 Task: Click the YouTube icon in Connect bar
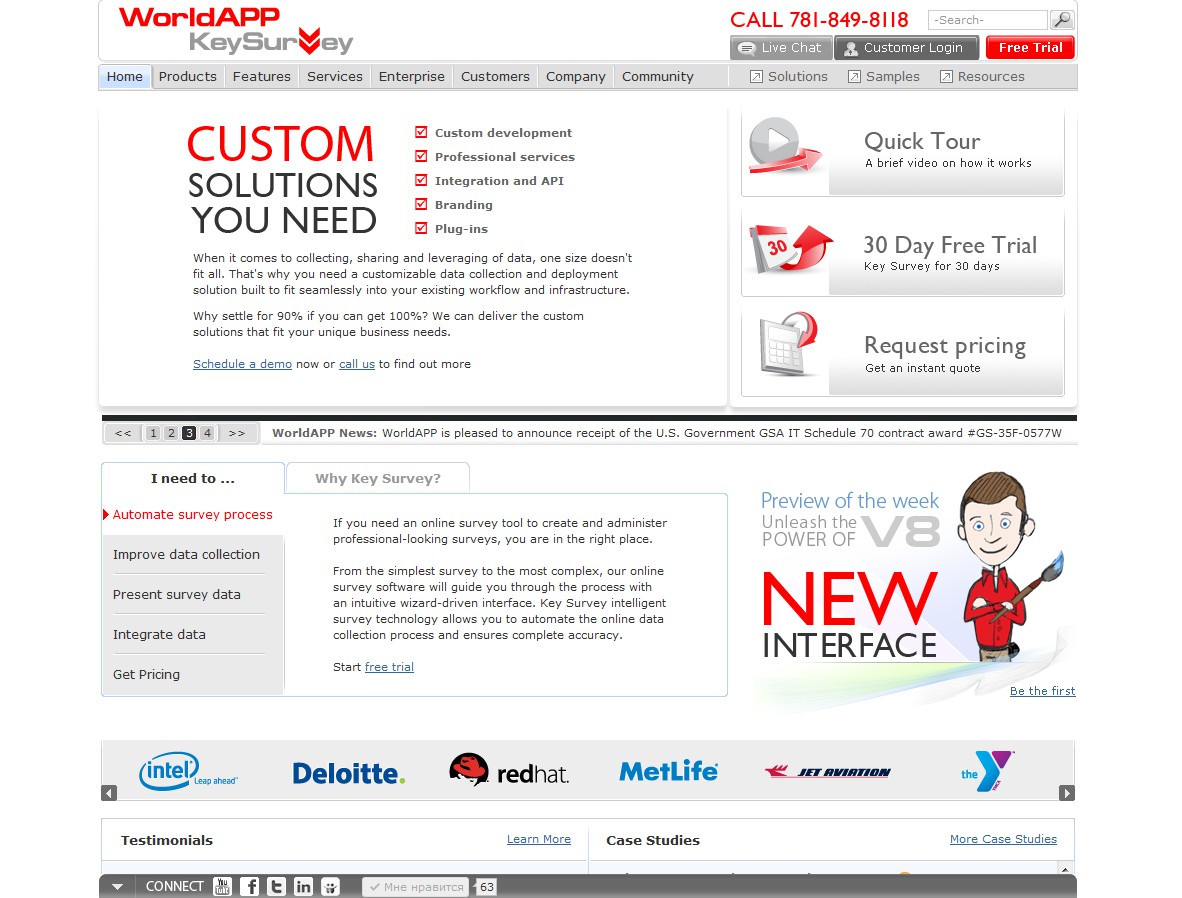click(222, 887)
